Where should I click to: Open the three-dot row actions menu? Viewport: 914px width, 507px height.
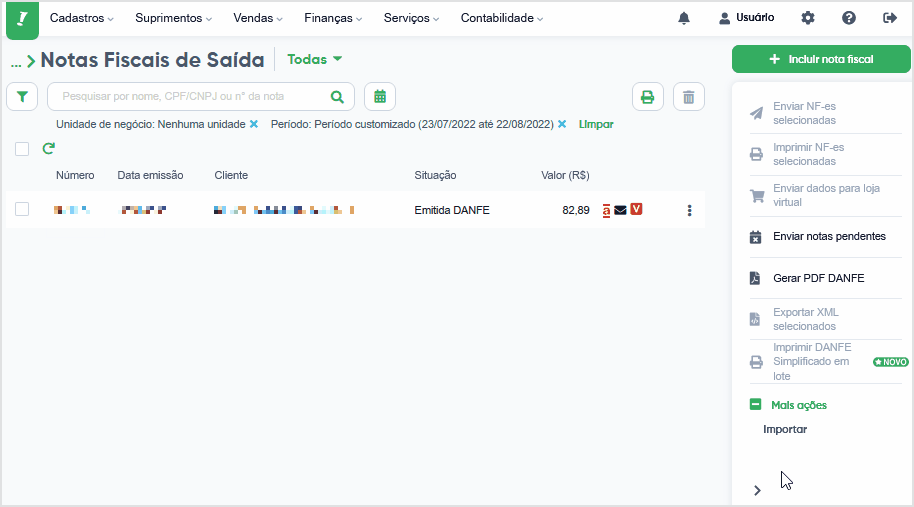[x=689, y=210]
